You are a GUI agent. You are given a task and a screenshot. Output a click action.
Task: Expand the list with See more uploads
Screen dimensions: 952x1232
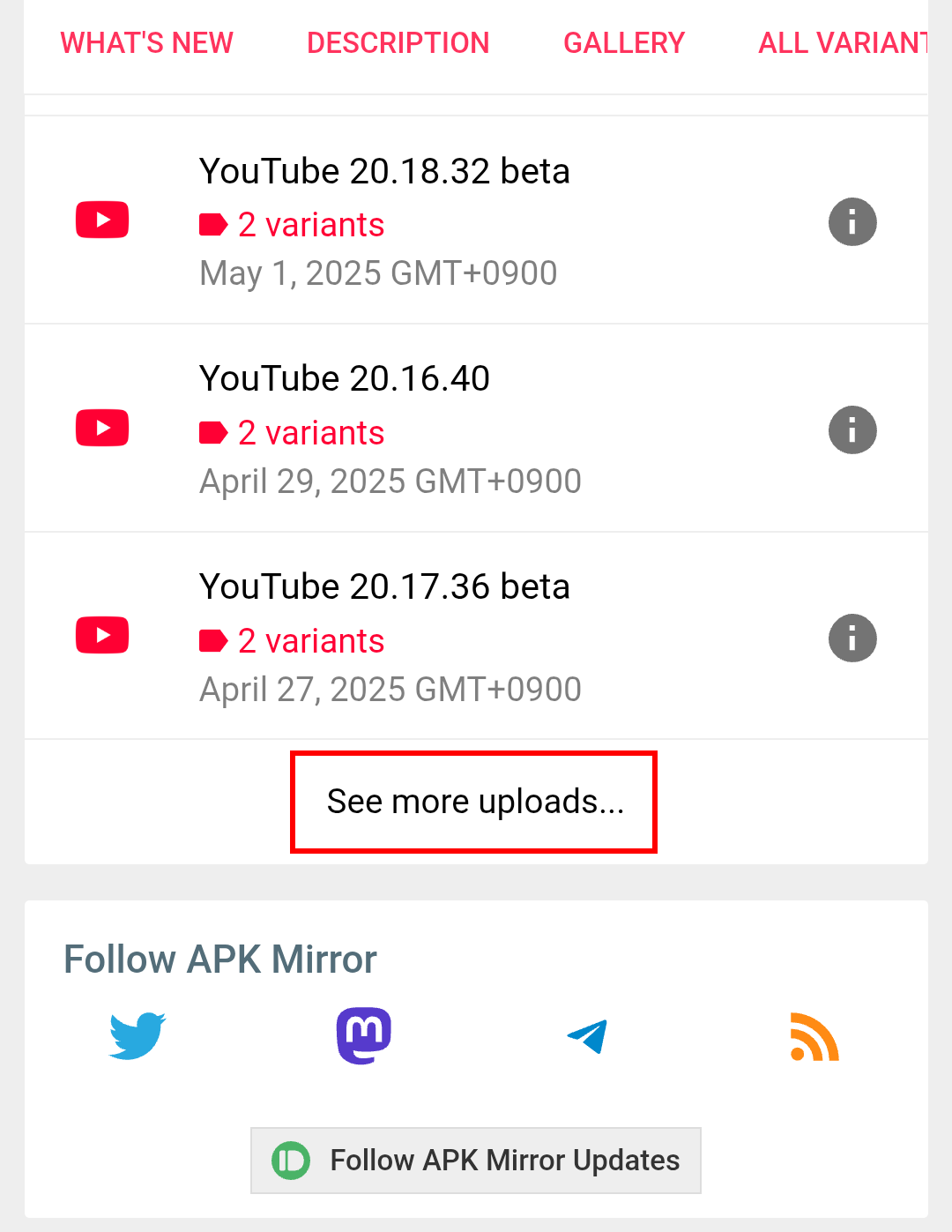[x=474, y=801]
